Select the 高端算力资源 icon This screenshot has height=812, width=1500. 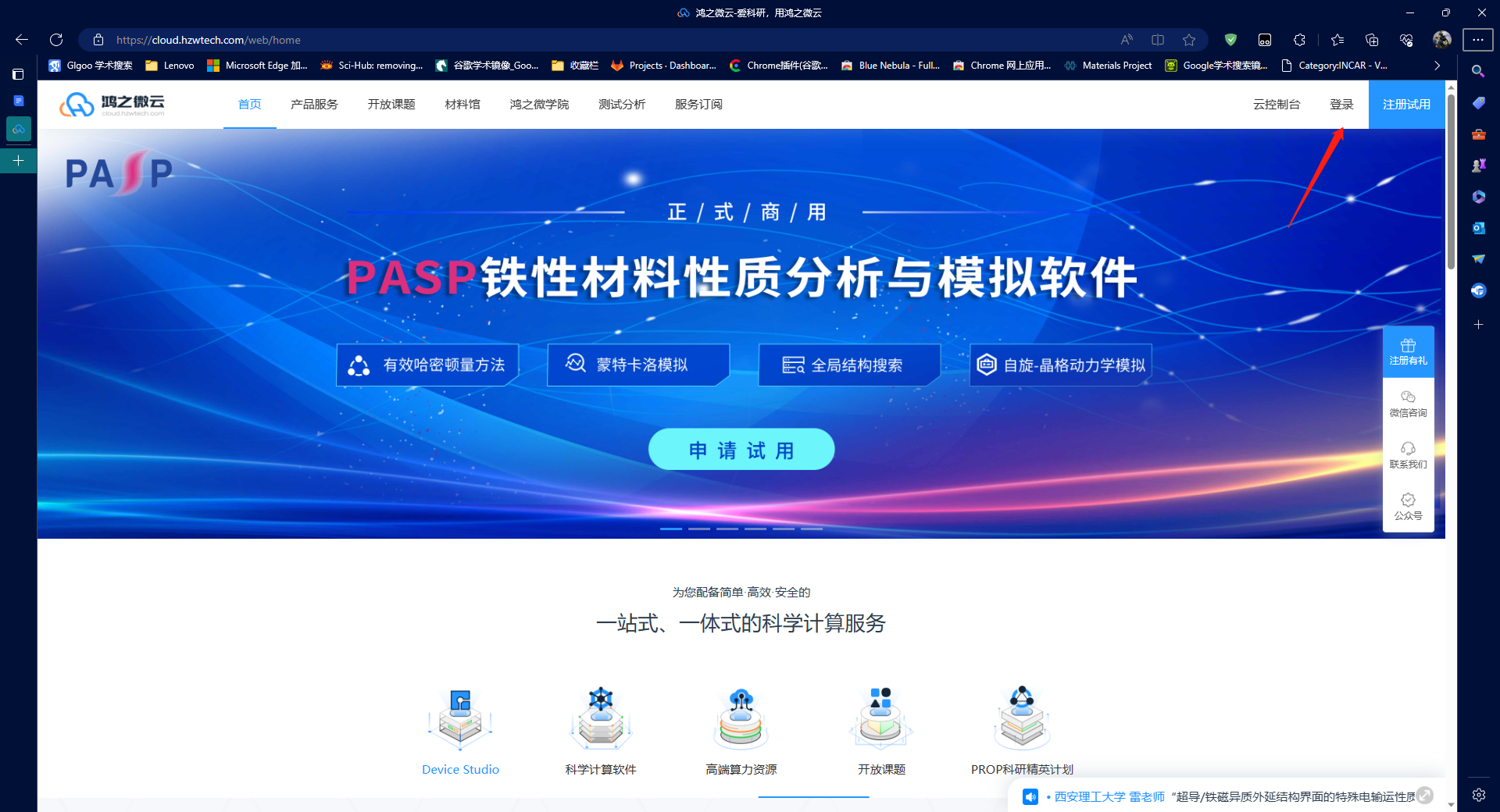(741, 718)
